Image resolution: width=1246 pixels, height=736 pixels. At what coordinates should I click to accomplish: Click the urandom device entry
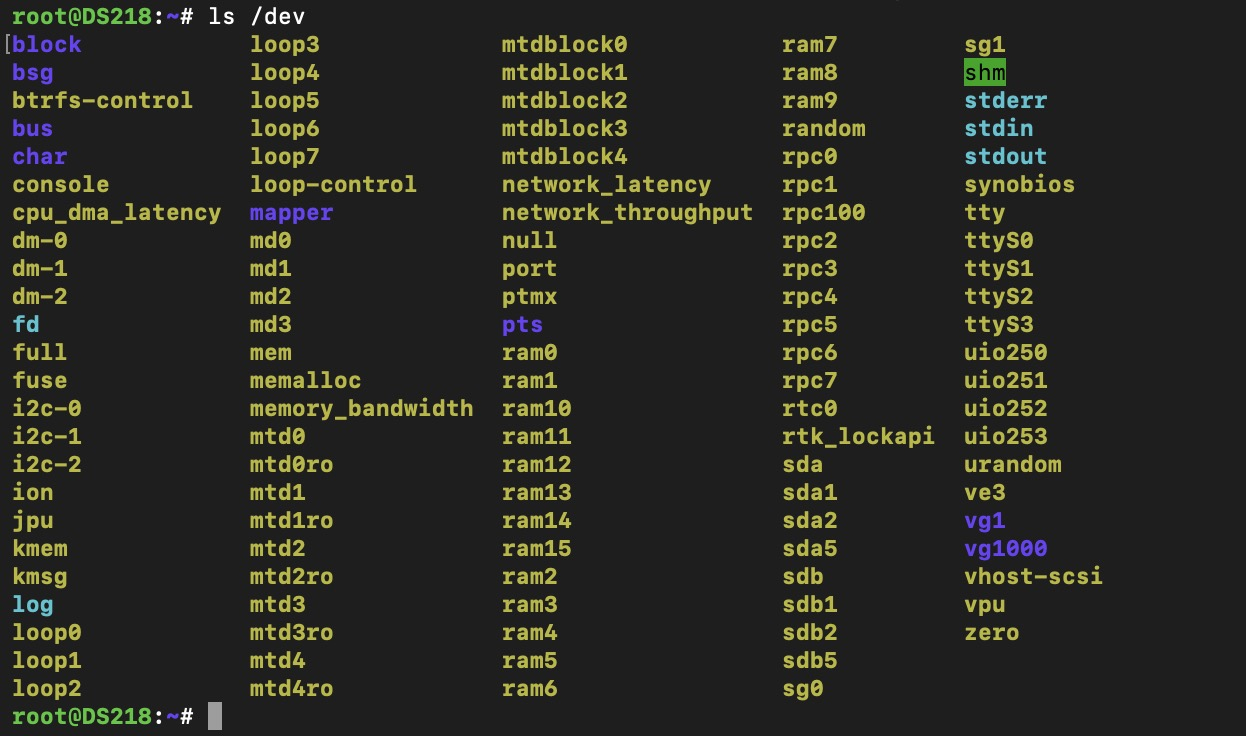[1012, 465]
